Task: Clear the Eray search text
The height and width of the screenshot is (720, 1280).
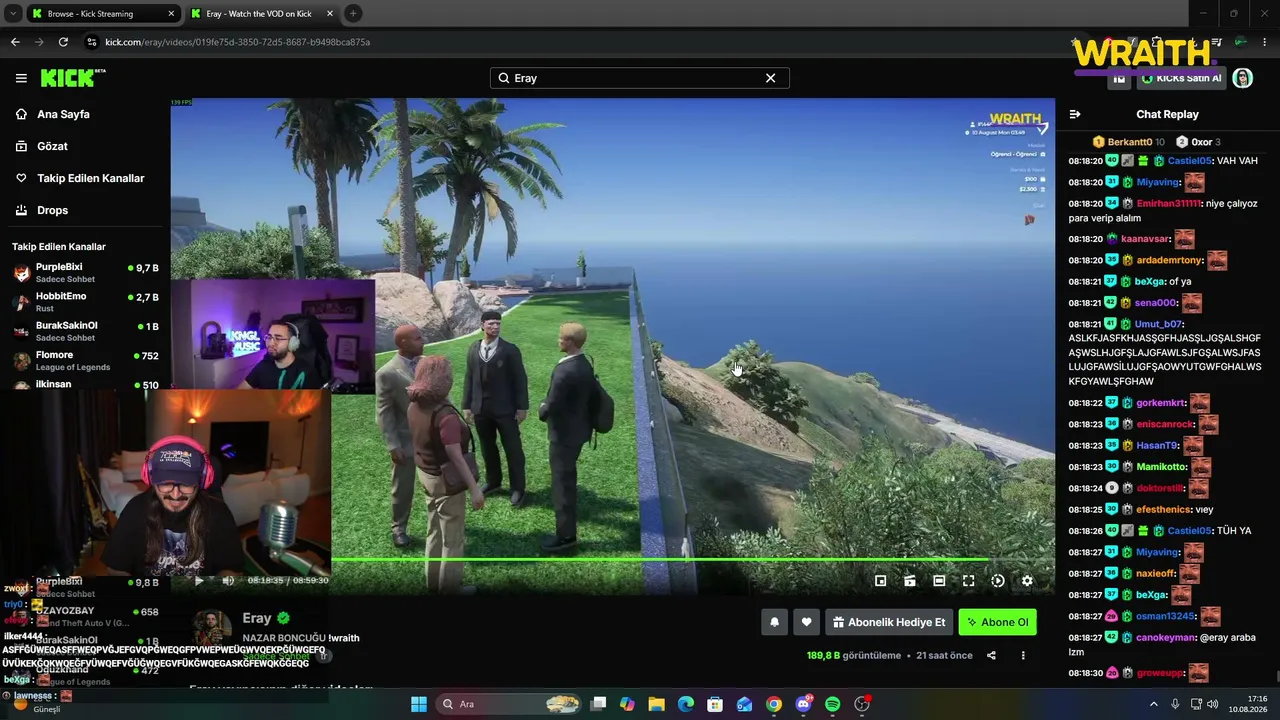Action: click(770, 78)
